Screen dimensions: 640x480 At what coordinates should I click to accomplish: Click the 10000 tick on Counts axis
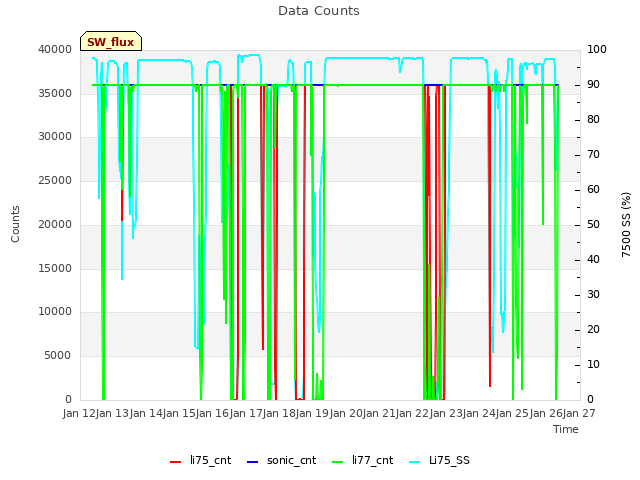pos(55,311)
